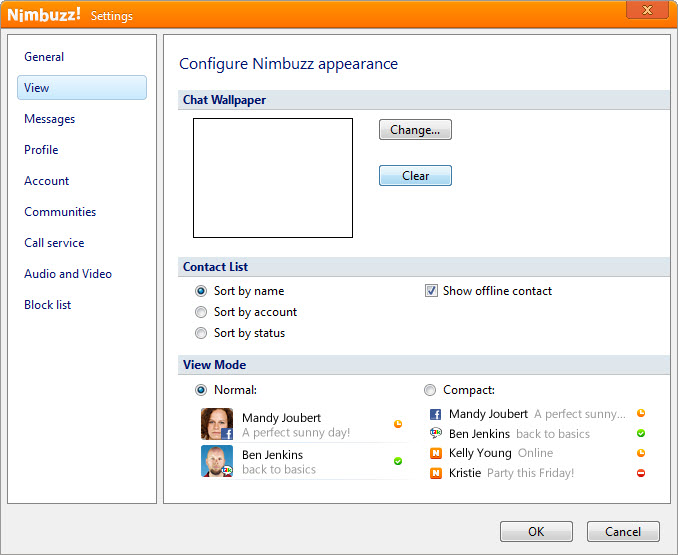Go to the Block list section

(48, 305)
